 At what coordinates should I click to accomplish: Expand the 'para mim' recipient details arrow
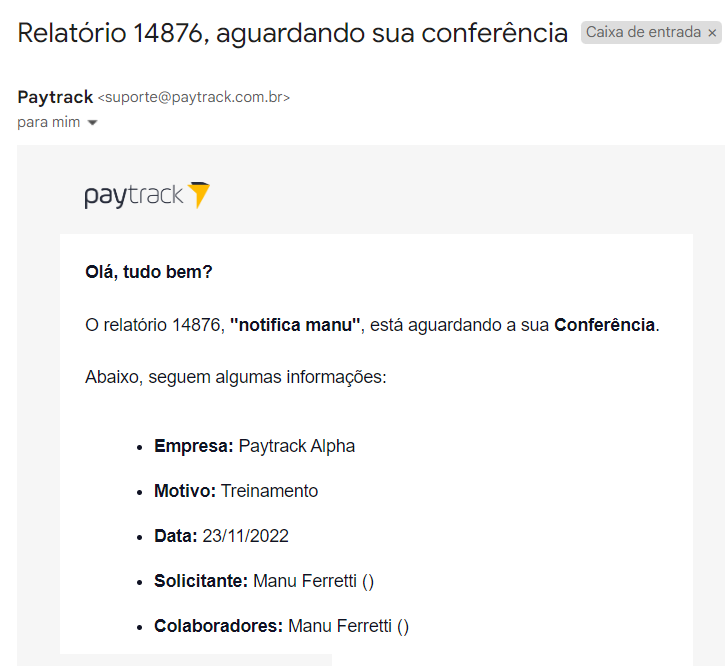[x=92, y=123]
